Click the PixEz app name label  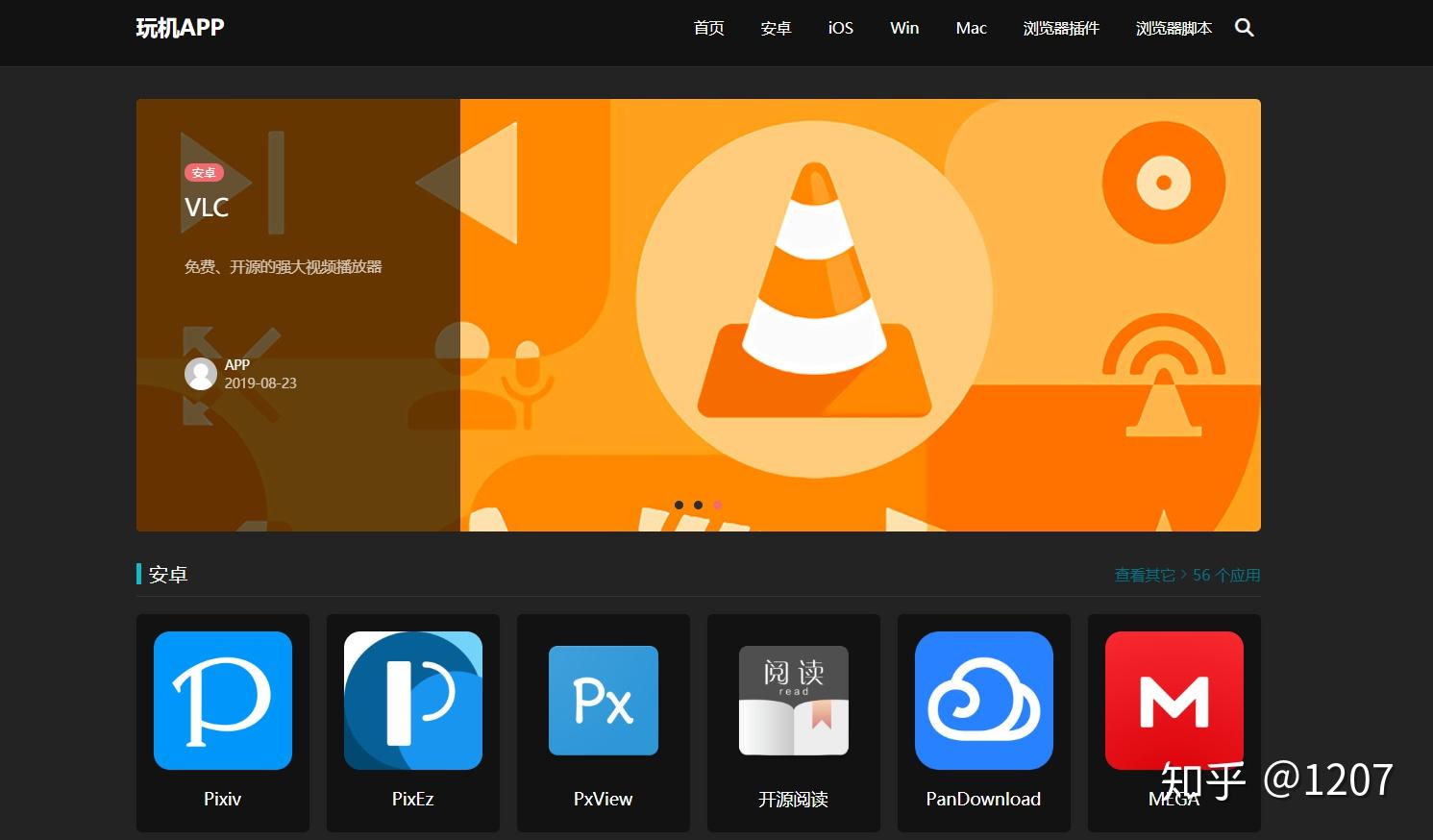[x=413, y=799]
